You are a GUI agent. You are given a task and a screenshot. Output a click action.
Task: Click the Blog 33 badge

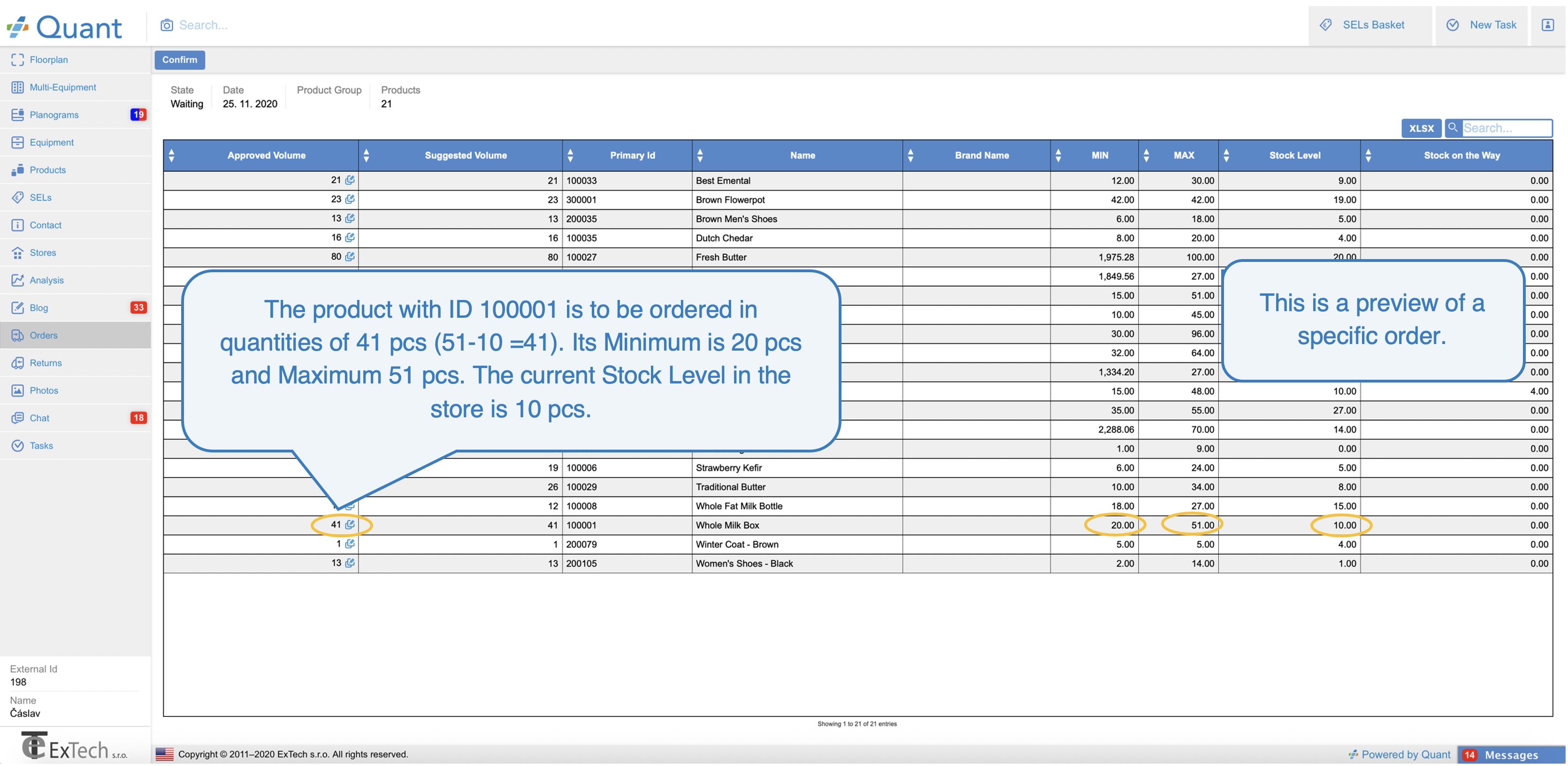pos(138,307)
